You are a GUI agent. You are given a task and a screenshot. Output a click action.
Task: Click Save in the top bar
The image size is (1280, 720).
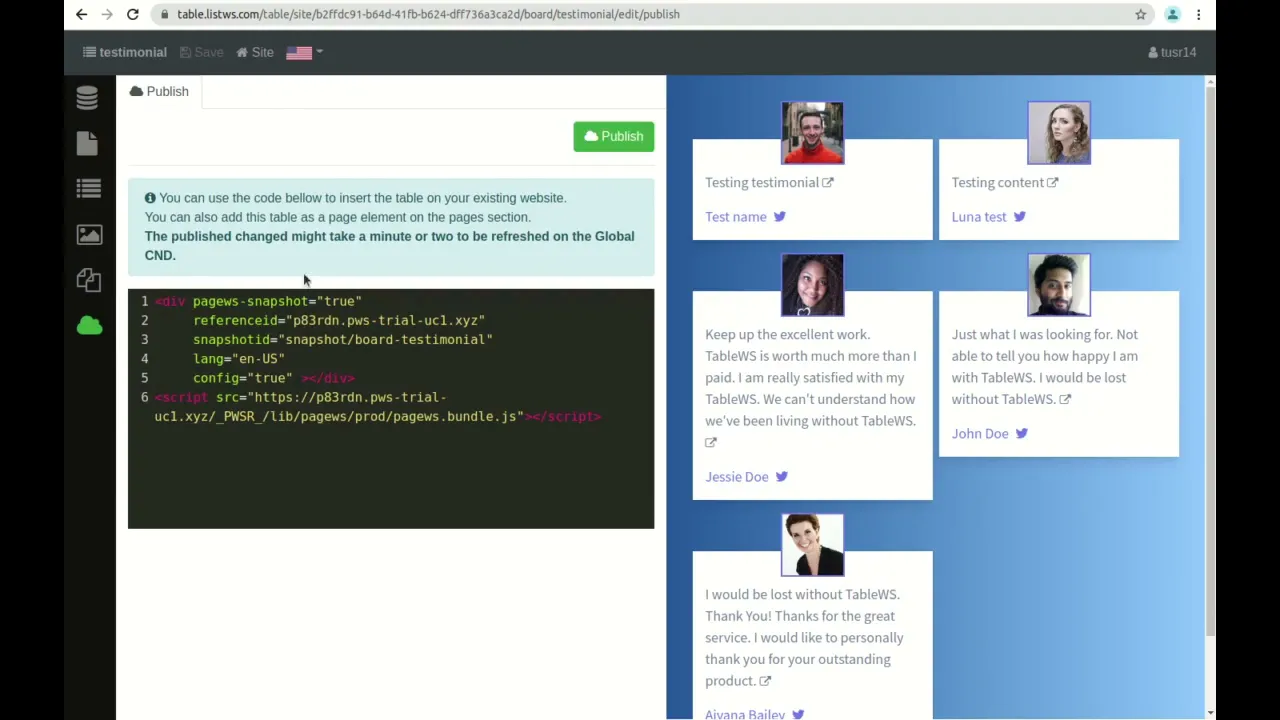(202, 52)
